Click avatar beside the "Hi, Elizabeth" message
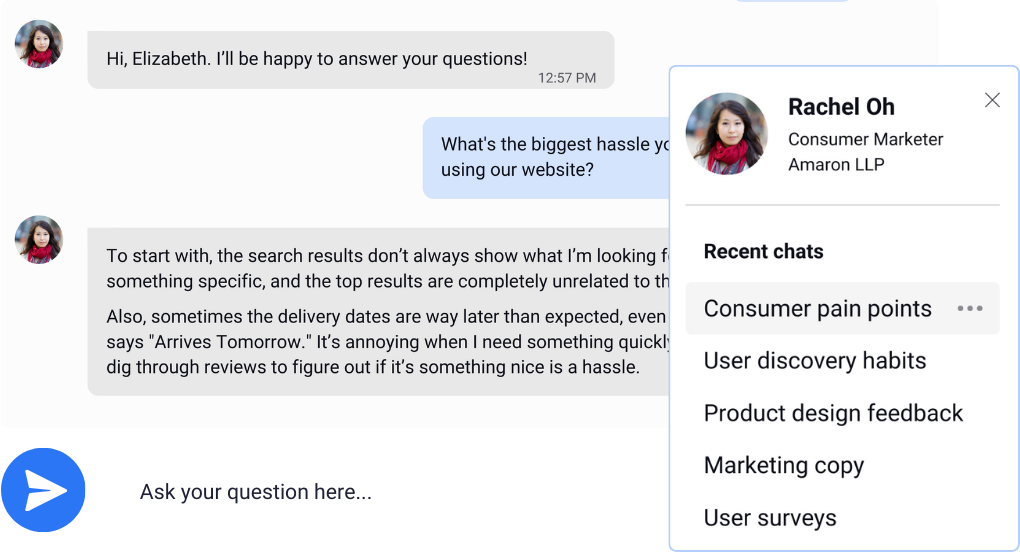This screenshot has height=552, width=1020. click(39, 44)
